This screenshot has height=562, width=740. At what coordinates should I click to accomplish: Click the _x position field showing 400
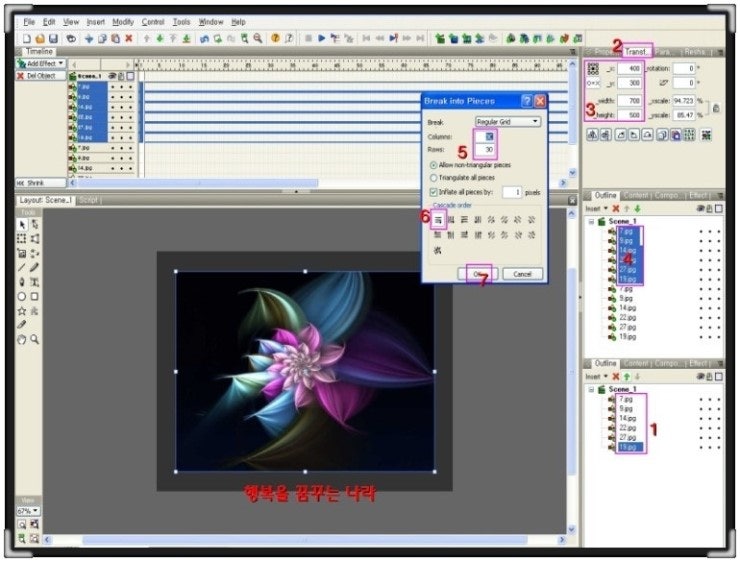(x=629, y=69)
